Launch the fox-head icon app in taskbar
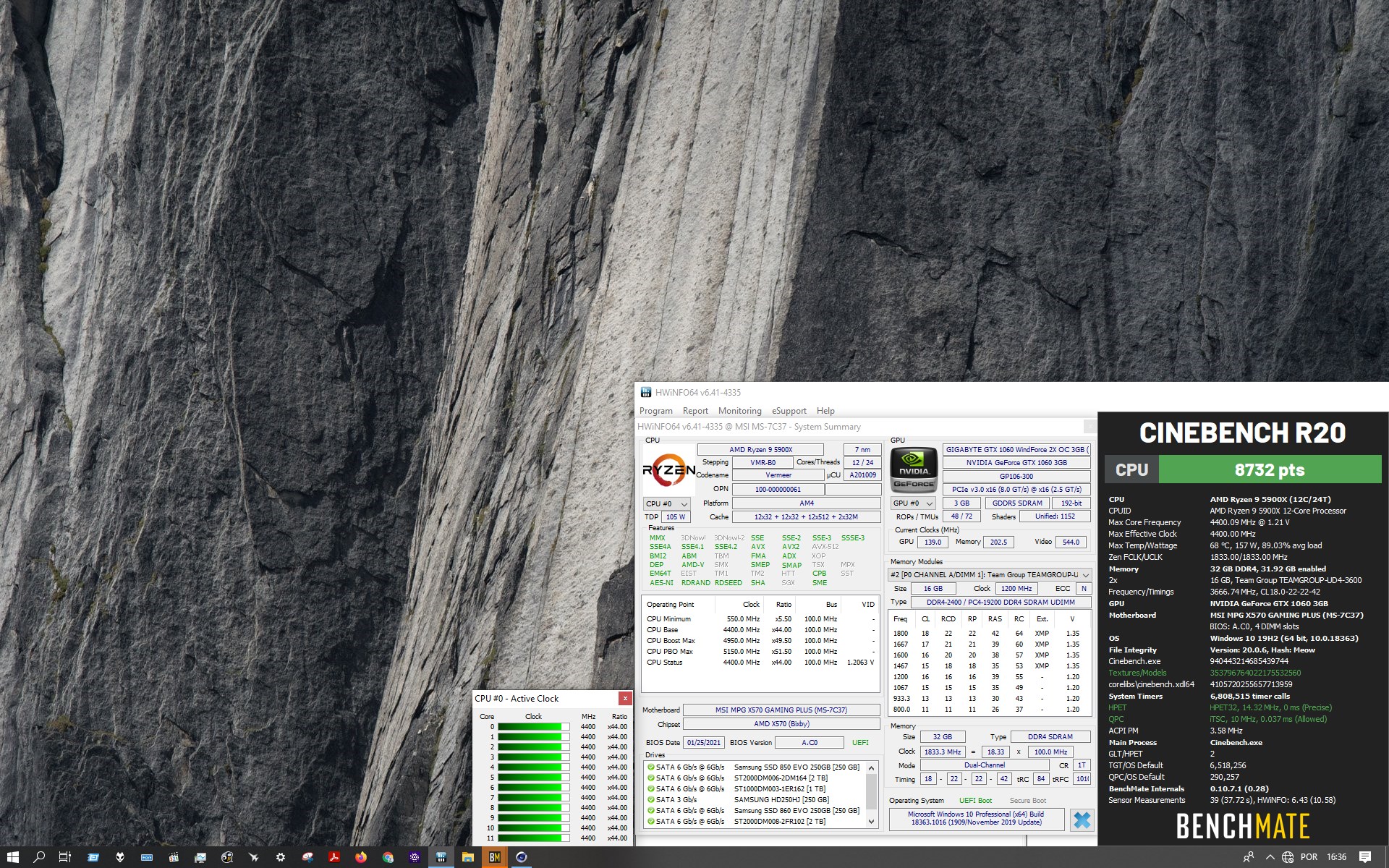The image size is (1389, 868). 120,857
